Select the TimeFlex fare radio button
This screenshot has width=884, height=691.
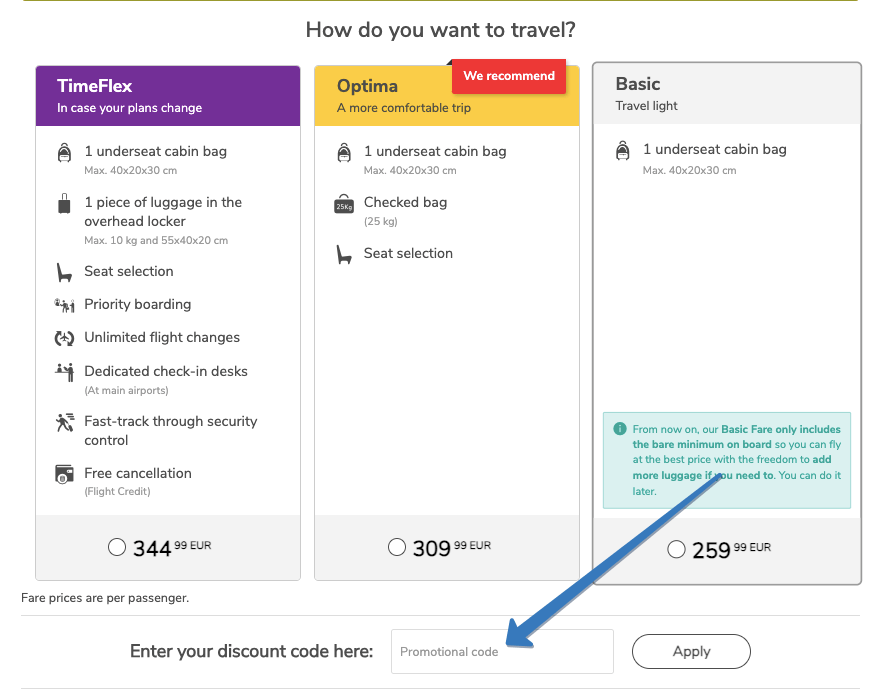coord(117,547)
